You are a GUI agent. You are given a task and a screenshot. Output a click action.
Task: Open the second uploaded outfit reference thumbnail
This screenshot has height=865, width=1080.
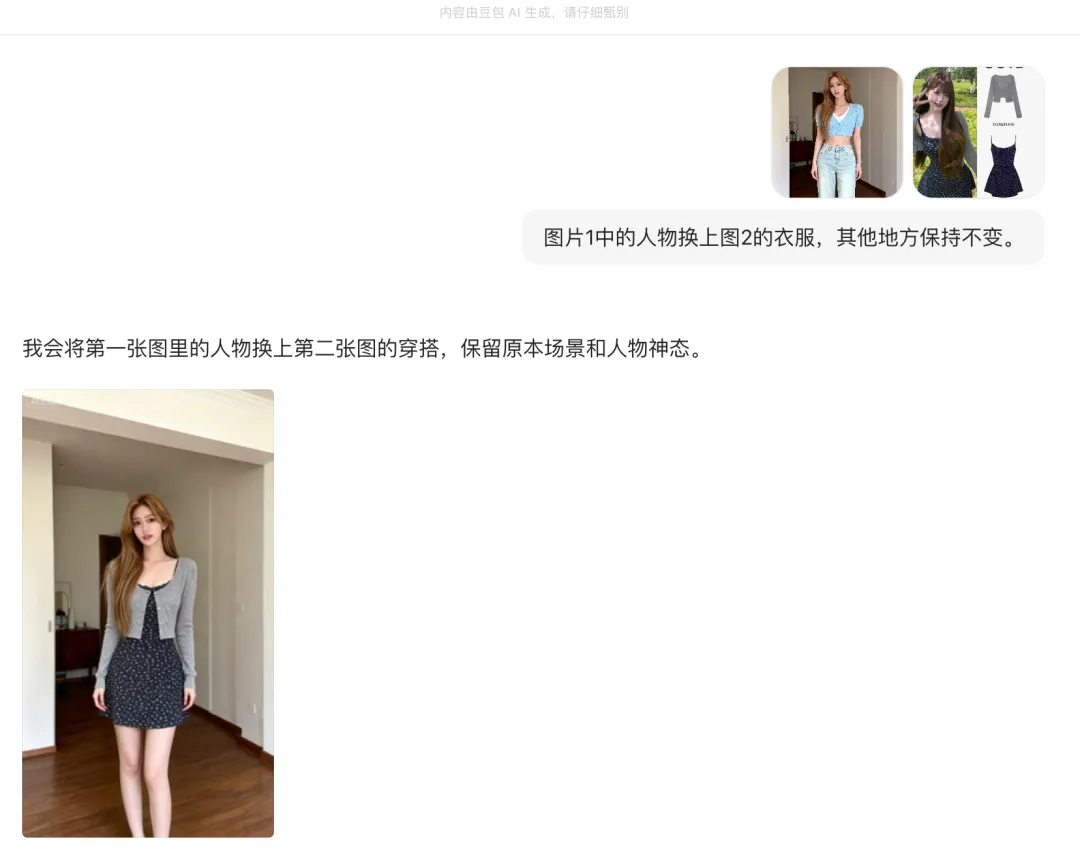tap(978, 132)
